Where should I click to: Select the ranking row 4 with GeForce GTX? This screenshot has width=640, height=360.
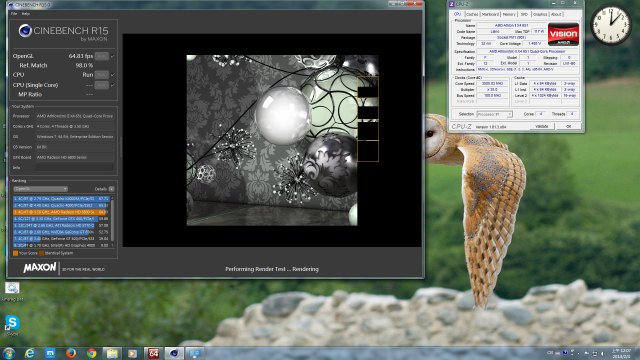61,219
